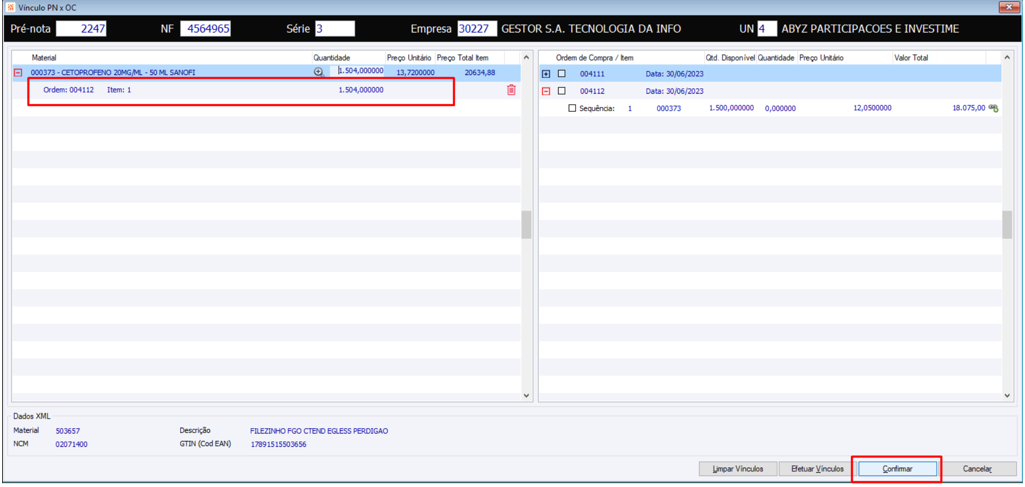The image size is (1025, 487).
Task: Click the order number 004111 text
Action: 590,74
